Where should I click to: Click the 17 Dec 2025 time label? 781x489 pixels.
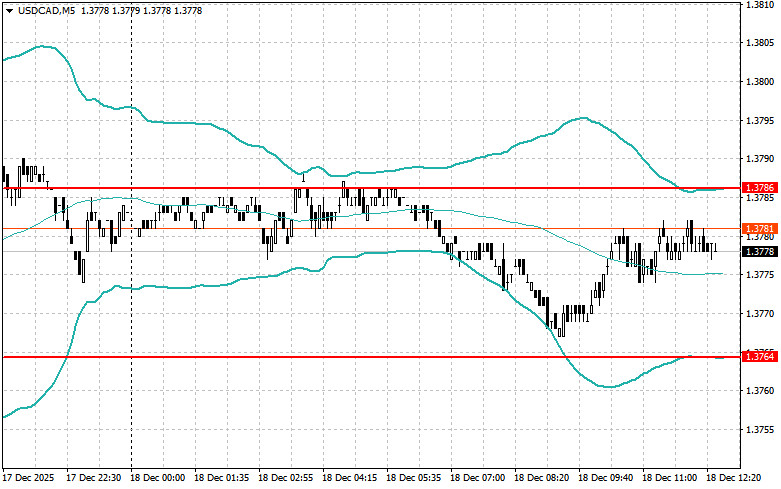coord(28,478)
